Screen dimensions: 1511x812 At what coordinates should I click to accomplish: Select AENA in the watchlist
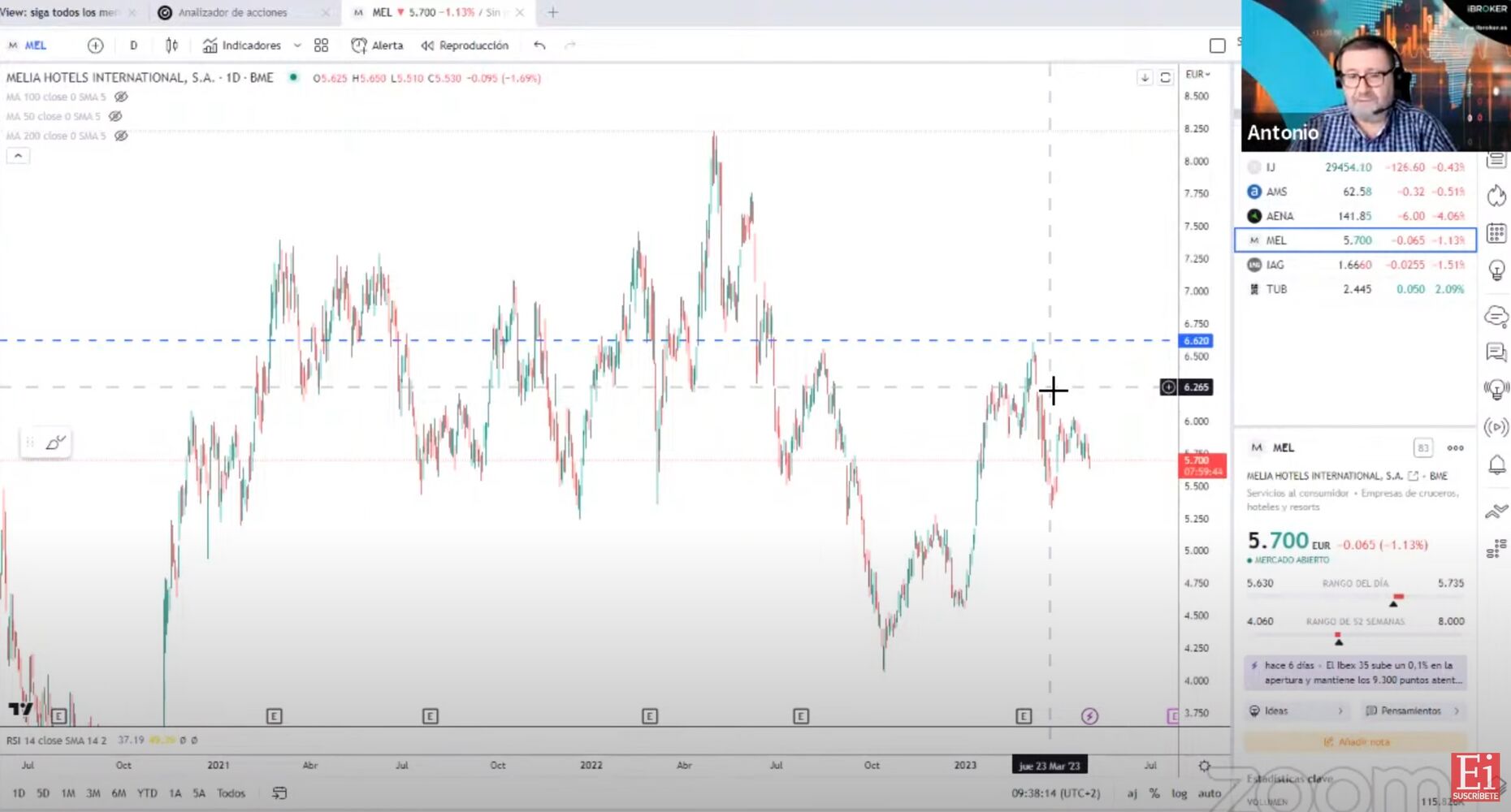point(1355,216)
